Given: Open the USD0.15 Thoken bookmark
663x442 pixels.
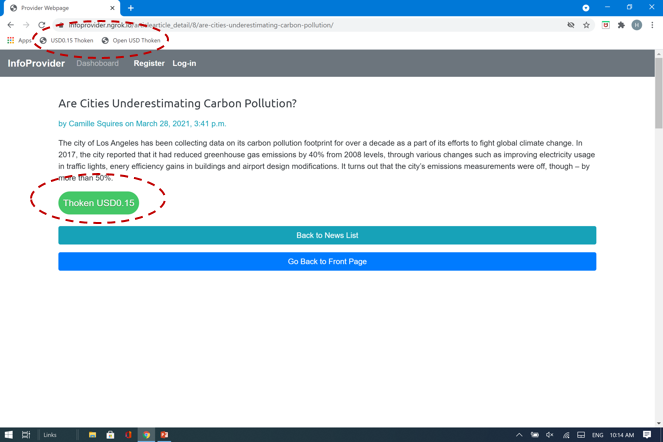Looking at the screenshot, I should point(67,41).
